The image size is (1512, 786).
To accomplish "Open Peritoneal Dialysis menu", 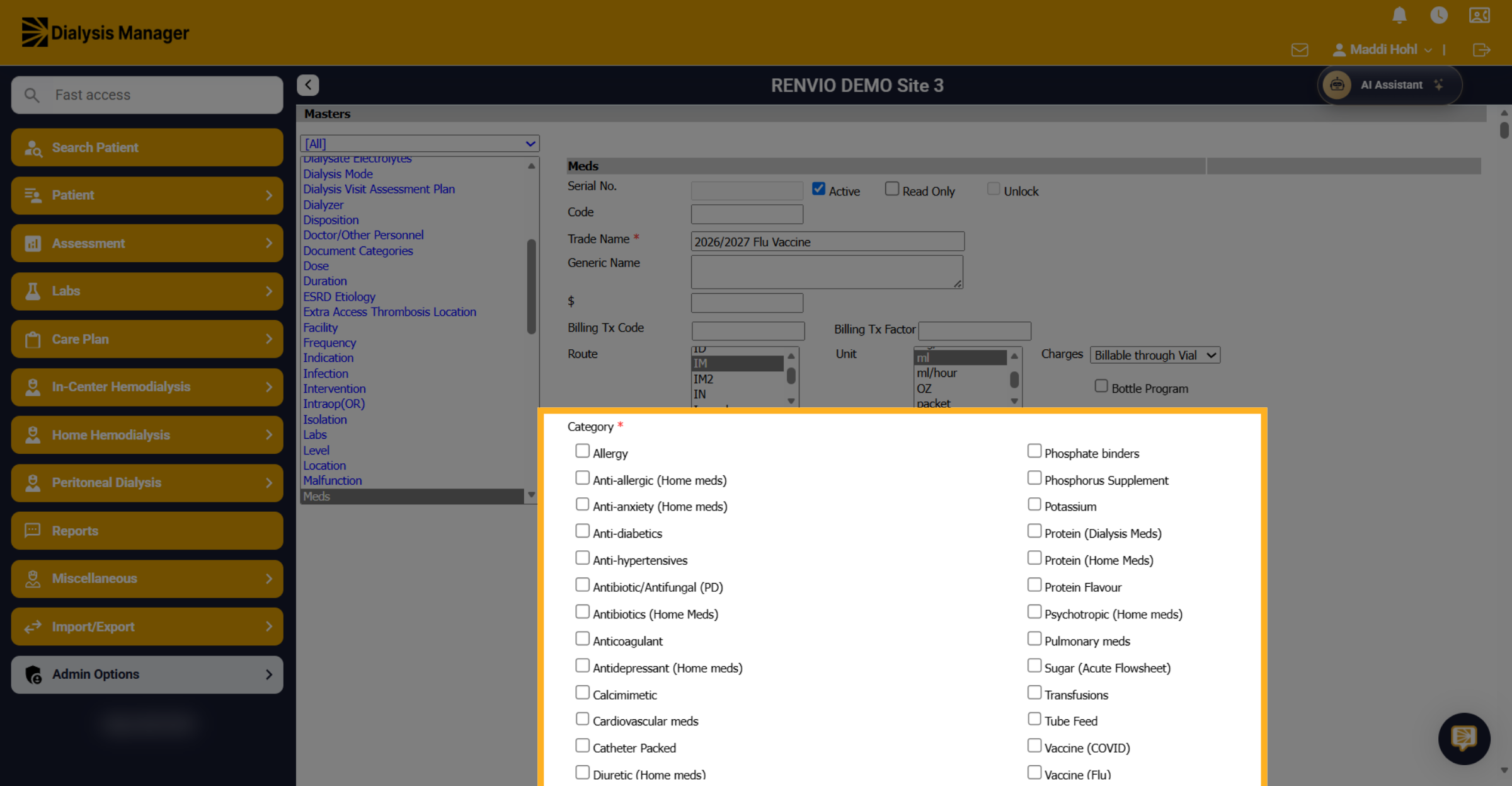I will click(147, 483).
